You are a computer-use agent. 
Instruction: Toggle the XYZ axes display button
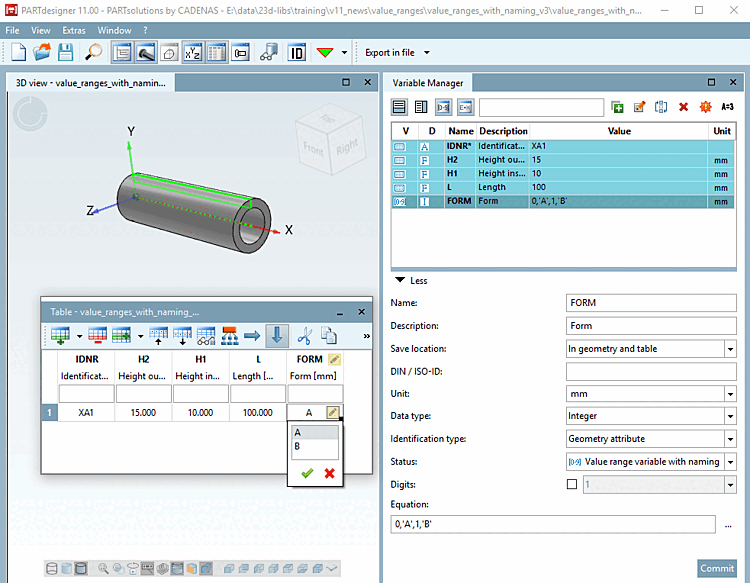coord(194,52)
